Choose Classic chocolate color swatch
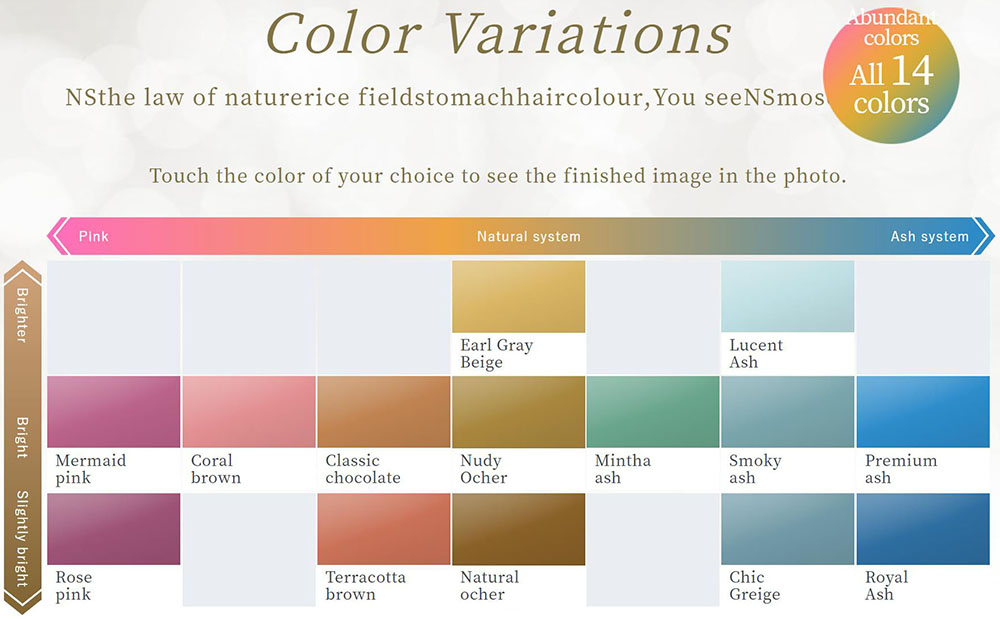This screenshot has height=619, width=1000. pos(383,412)
